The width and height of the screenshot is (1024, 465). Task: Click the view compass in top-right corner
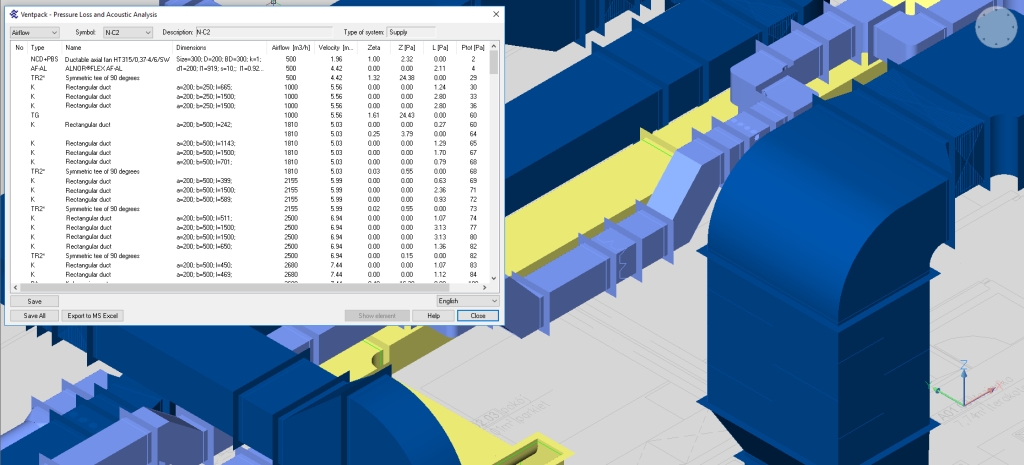(x=995, y=29)
